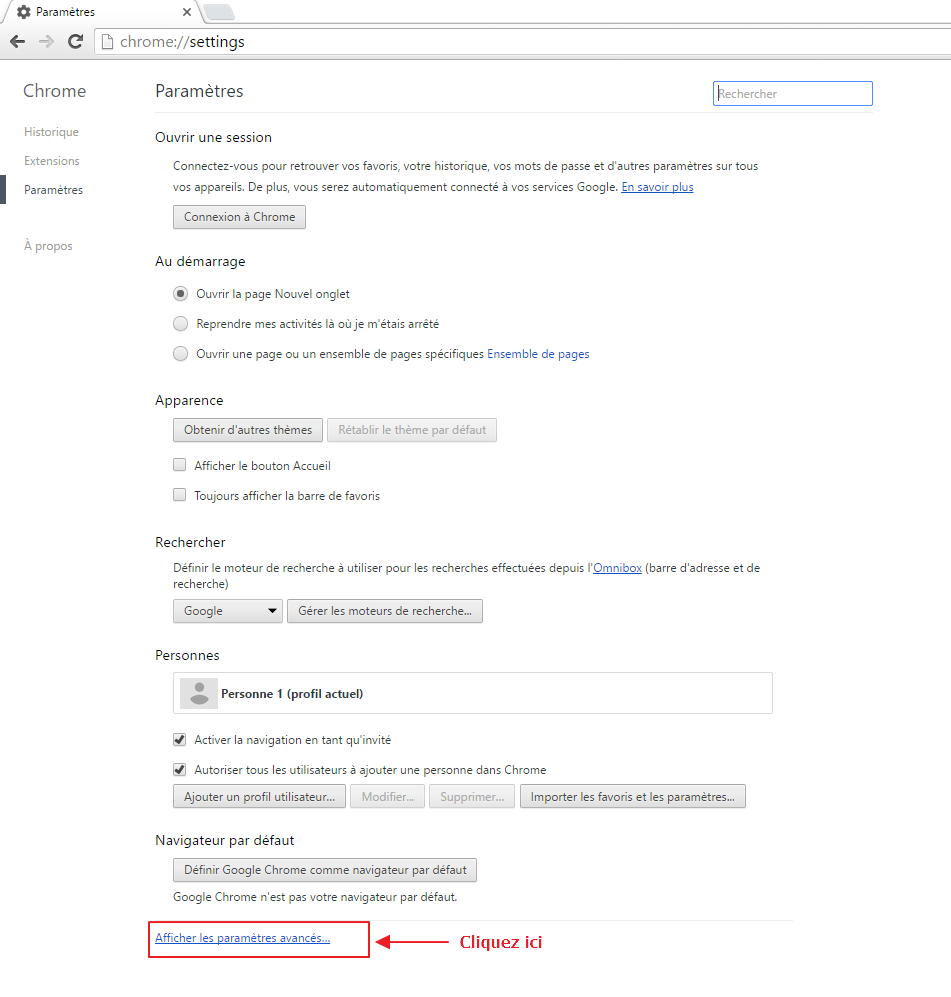Enable 'Afficher le bouton Accueil' checkbox
The height and width of the screenshot is (997, 951).
180,465
